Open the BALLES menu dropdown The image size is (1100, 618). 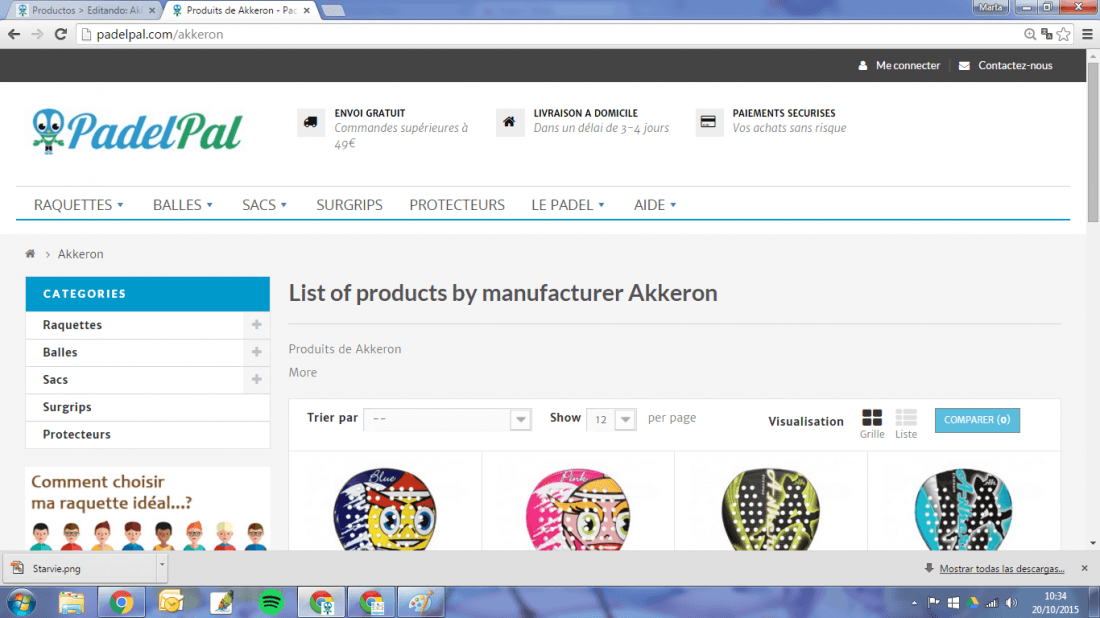click(182, 205)
